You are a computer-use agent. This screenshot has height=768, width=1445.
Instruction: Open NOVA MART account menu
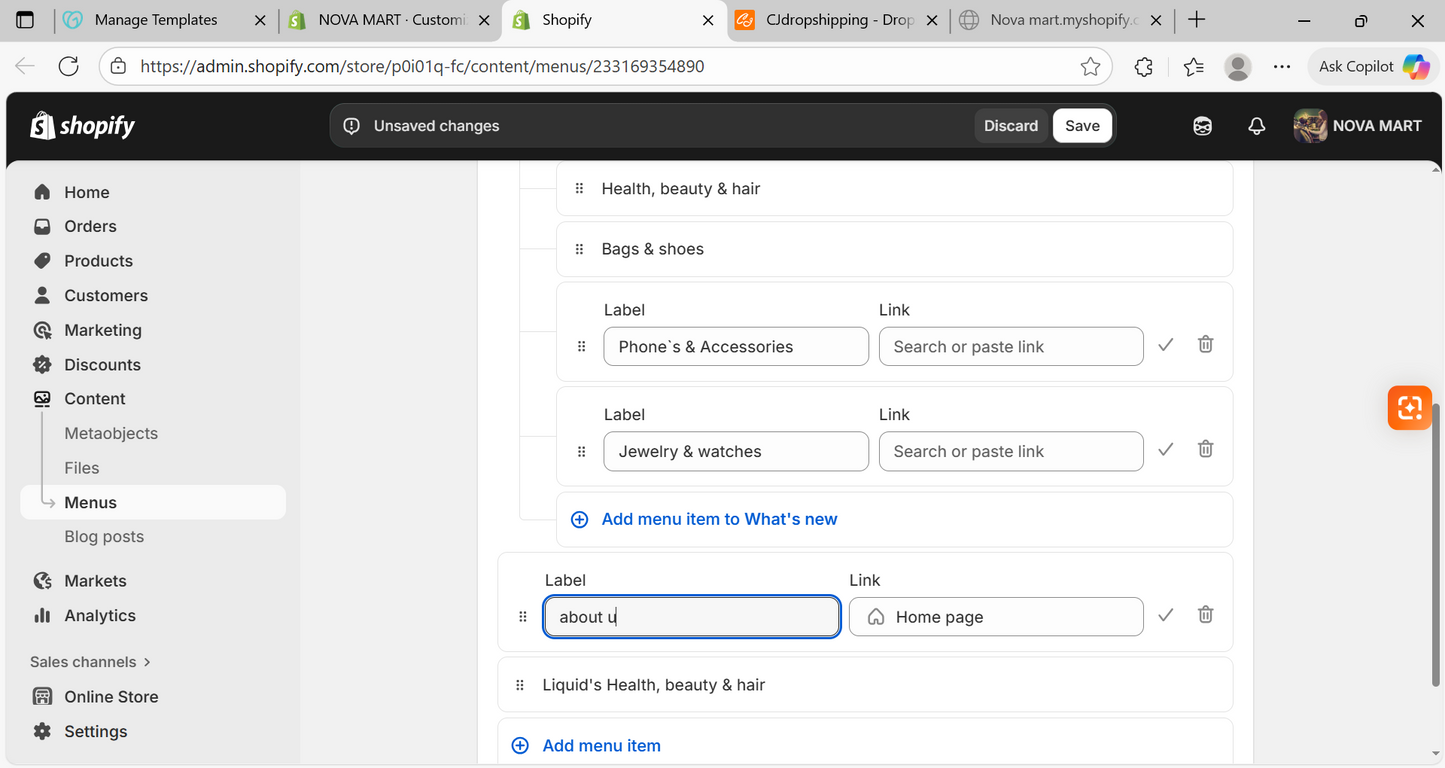1357,126
